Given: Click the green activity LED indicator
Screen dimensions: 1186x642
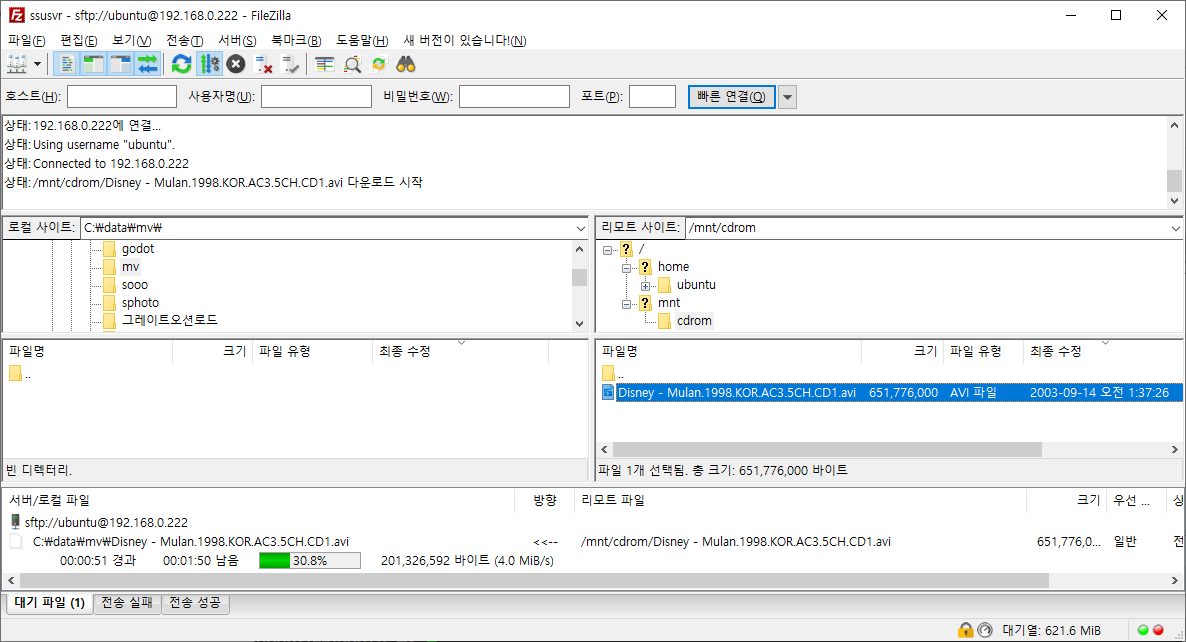Looking at the screenshot, I should (x=1143, y=630).
